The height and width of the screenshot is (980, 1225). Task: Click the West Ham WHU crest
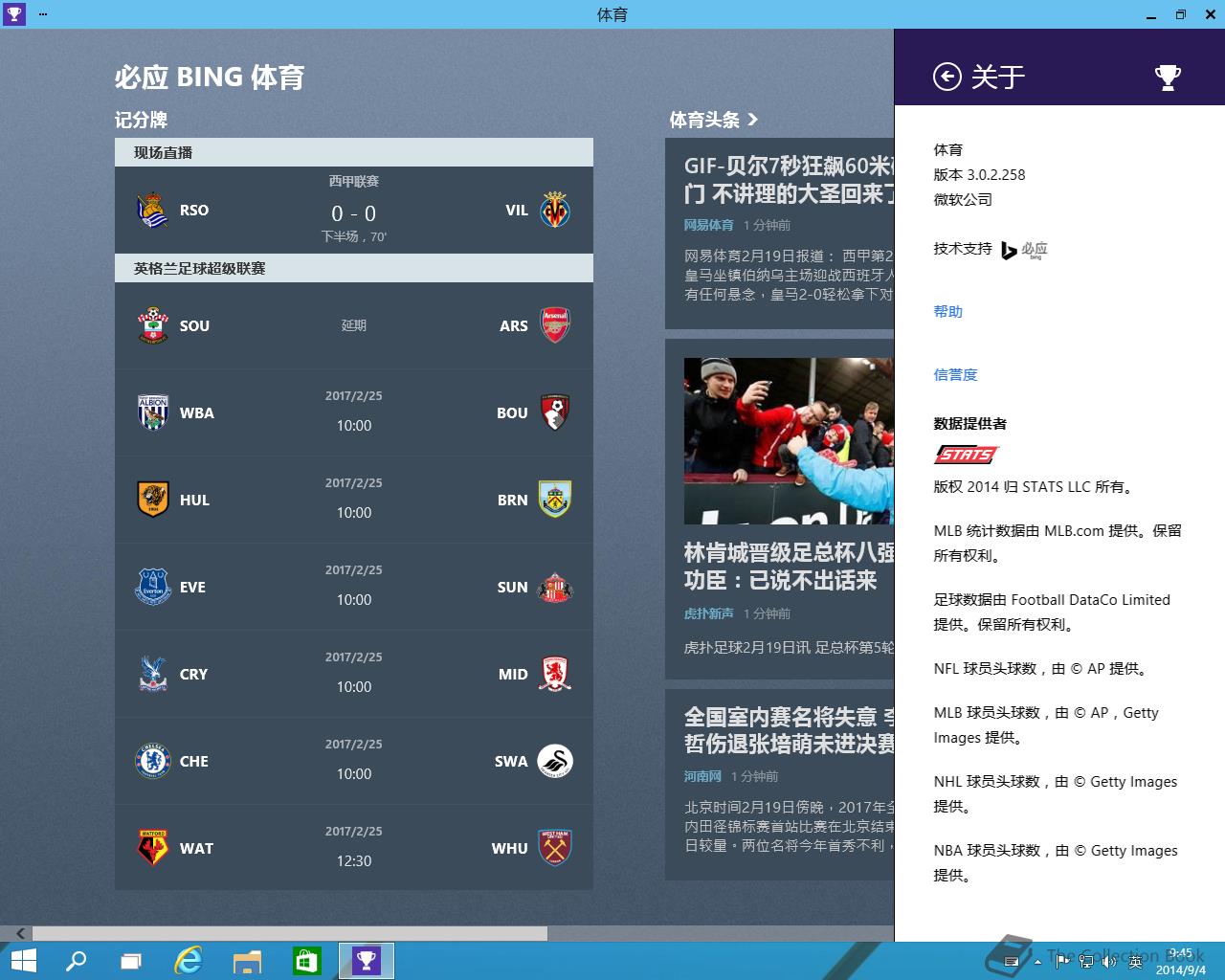(x=555, y=848)
